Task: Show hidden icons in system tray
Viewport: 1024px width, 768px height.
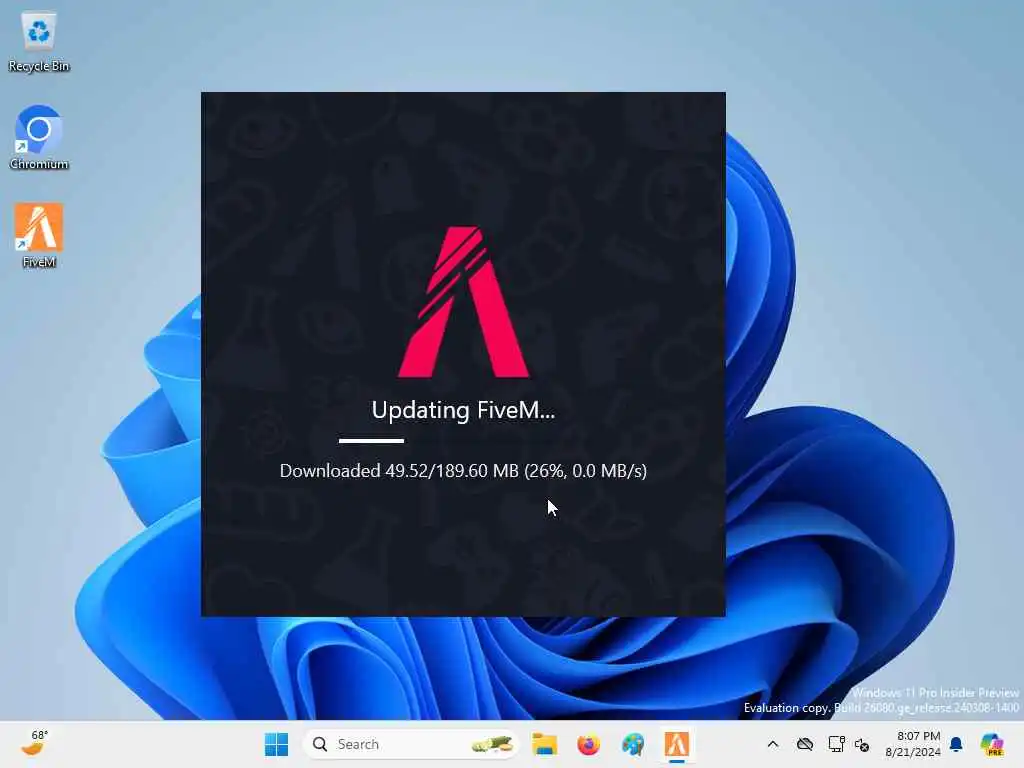Action: (x=773, y=744)
